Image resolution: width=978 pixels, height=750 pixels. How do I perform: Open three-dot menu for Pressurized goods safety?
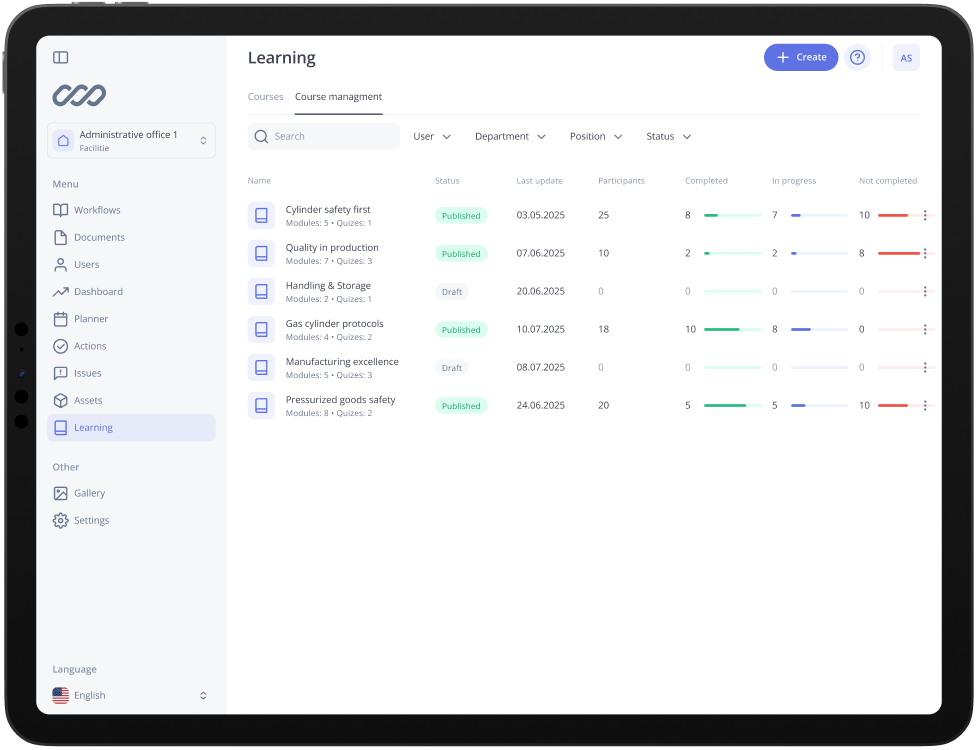point(925,405)
